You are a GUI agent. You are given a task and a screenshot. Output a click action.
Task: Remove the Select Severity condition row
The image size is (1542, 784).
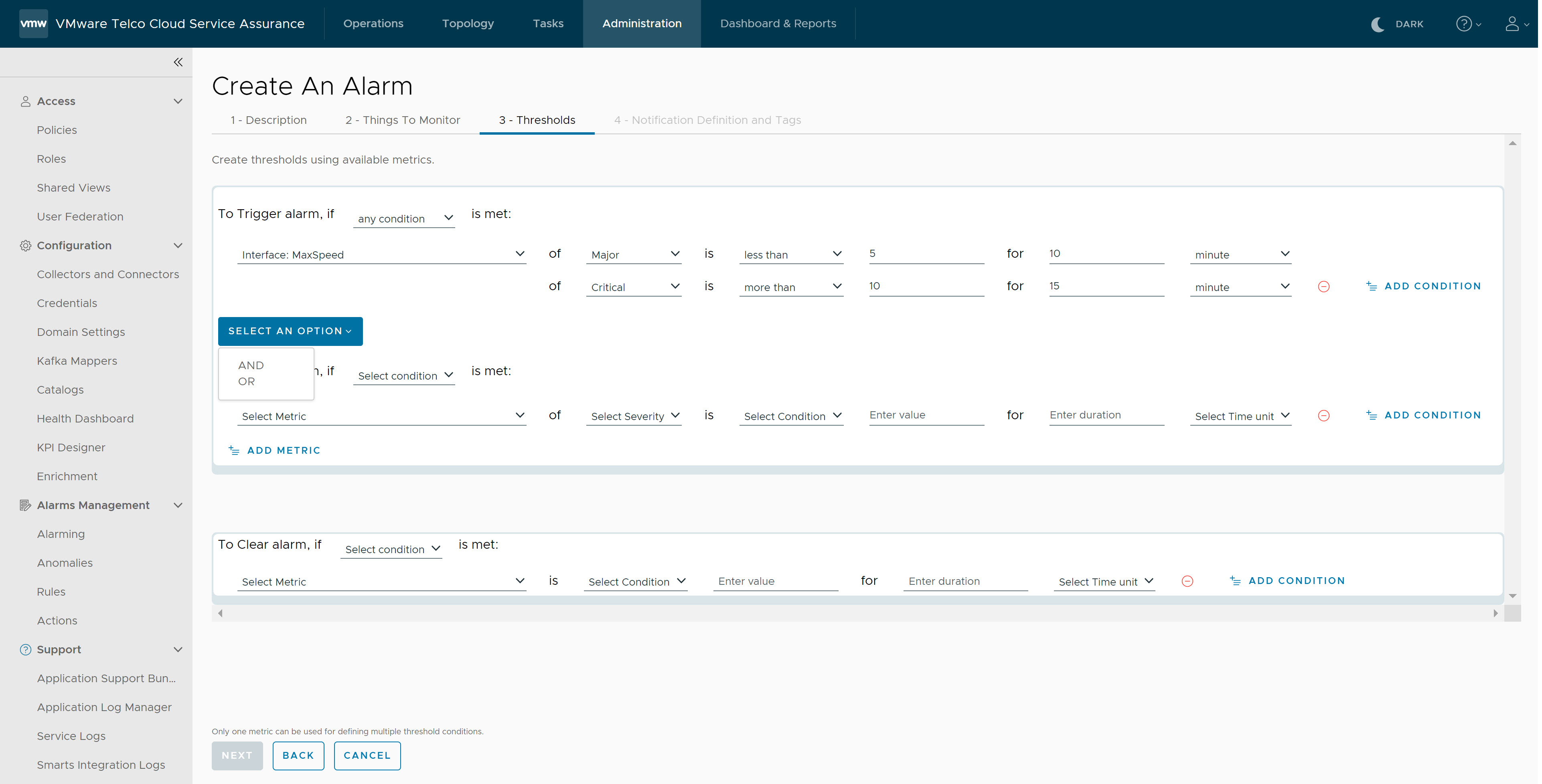(1323, 415)
